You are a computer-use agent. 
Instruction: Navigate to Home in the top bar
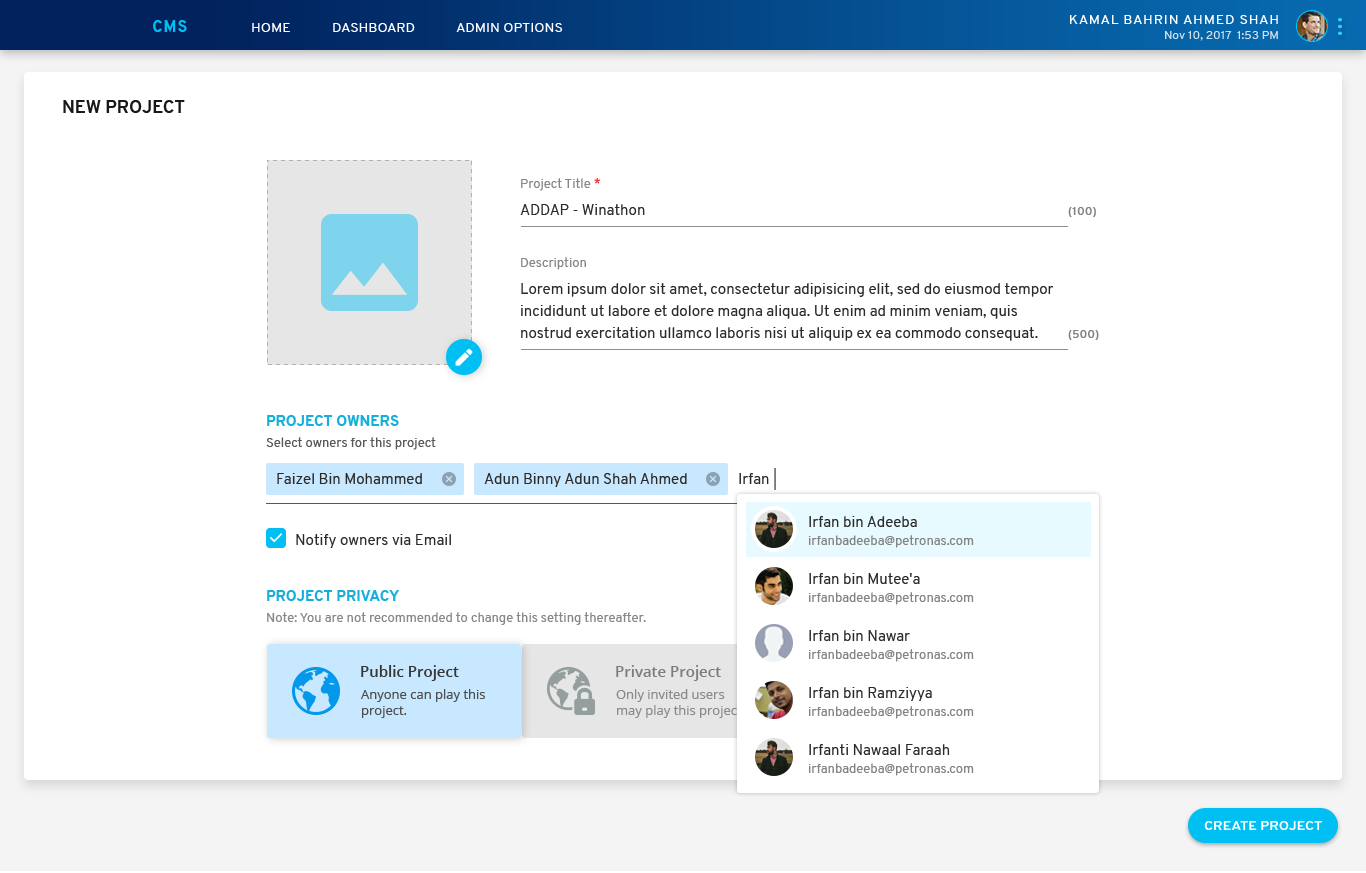270,28
